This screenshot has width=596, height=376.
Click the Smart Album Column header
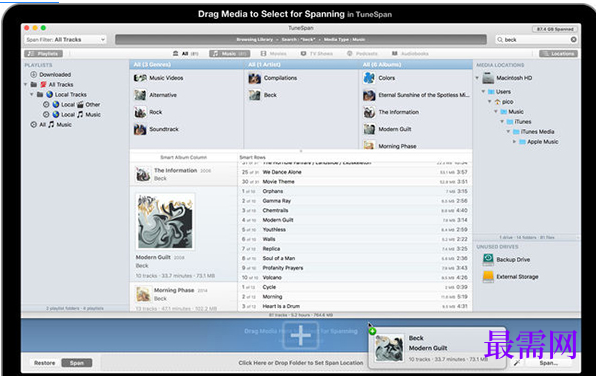tap(183, 157)
